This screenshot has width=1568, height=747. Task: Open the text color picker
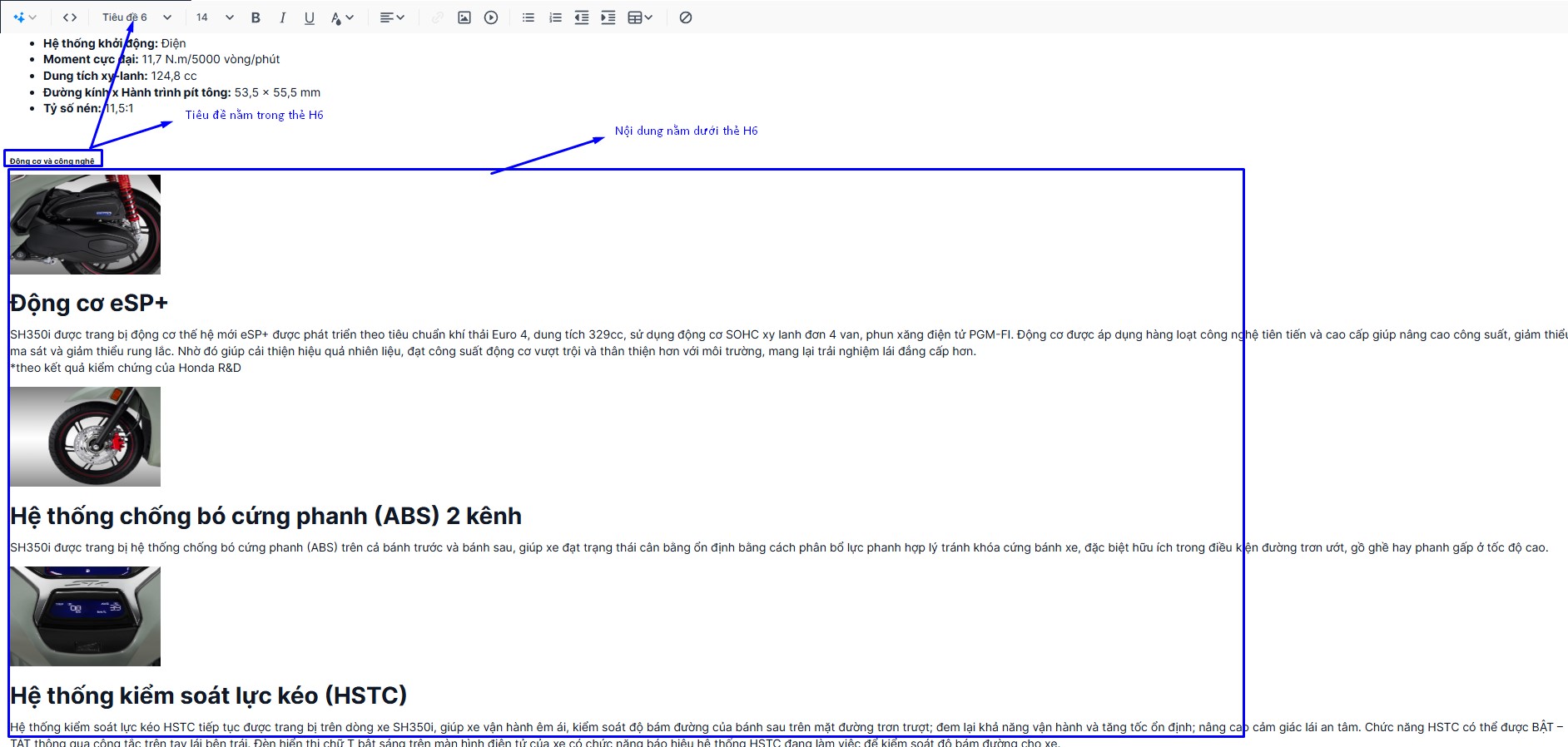tap(342, 17)
